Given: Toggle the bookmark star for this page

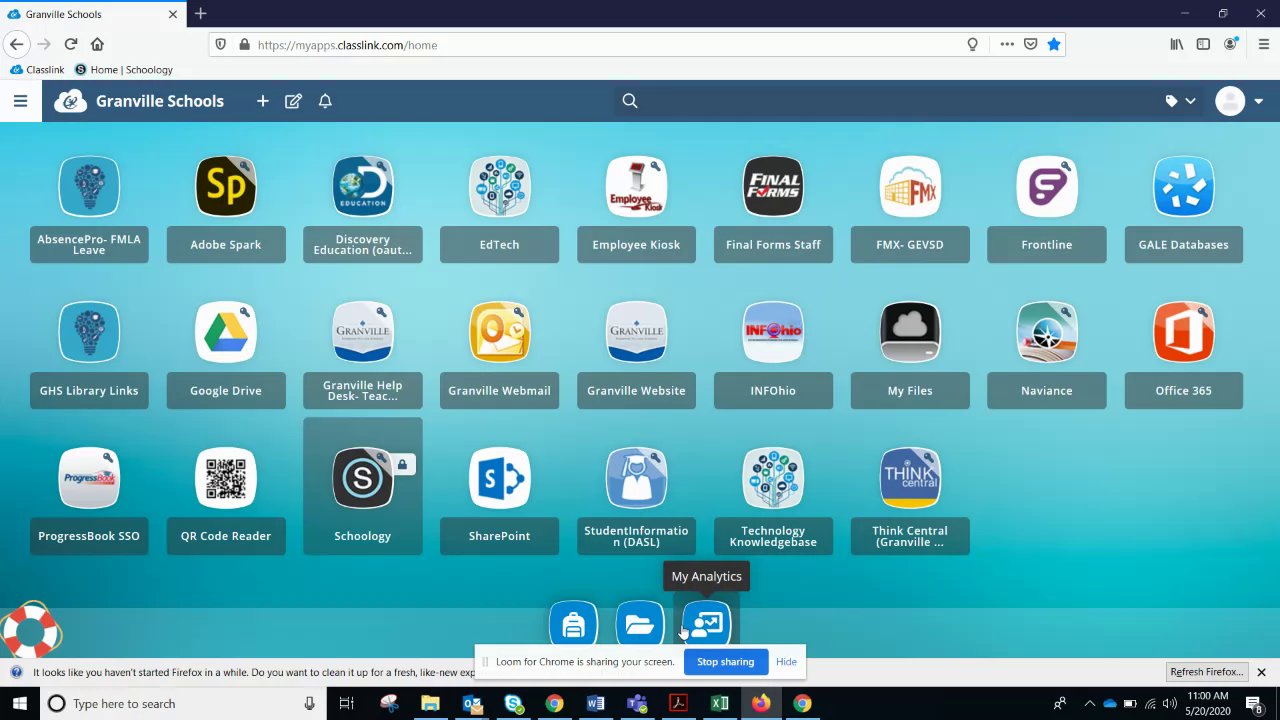Looking at the screenshot, I should point(1054,45).
